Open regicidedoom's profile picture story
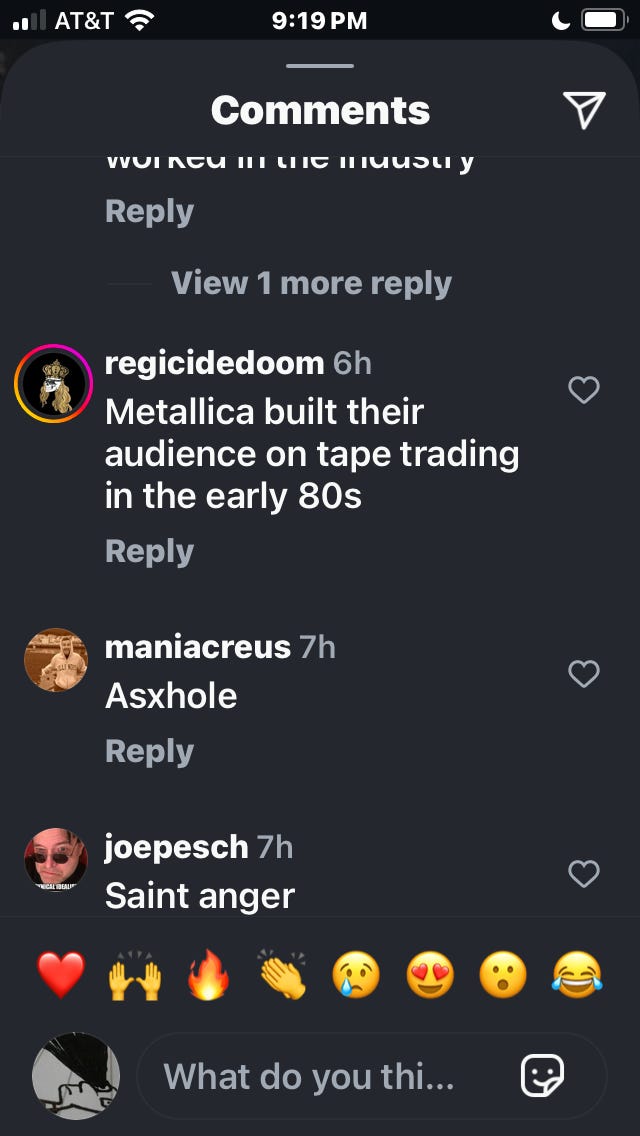This screenshot has width=640, height=1136. [x=54, y=383]
